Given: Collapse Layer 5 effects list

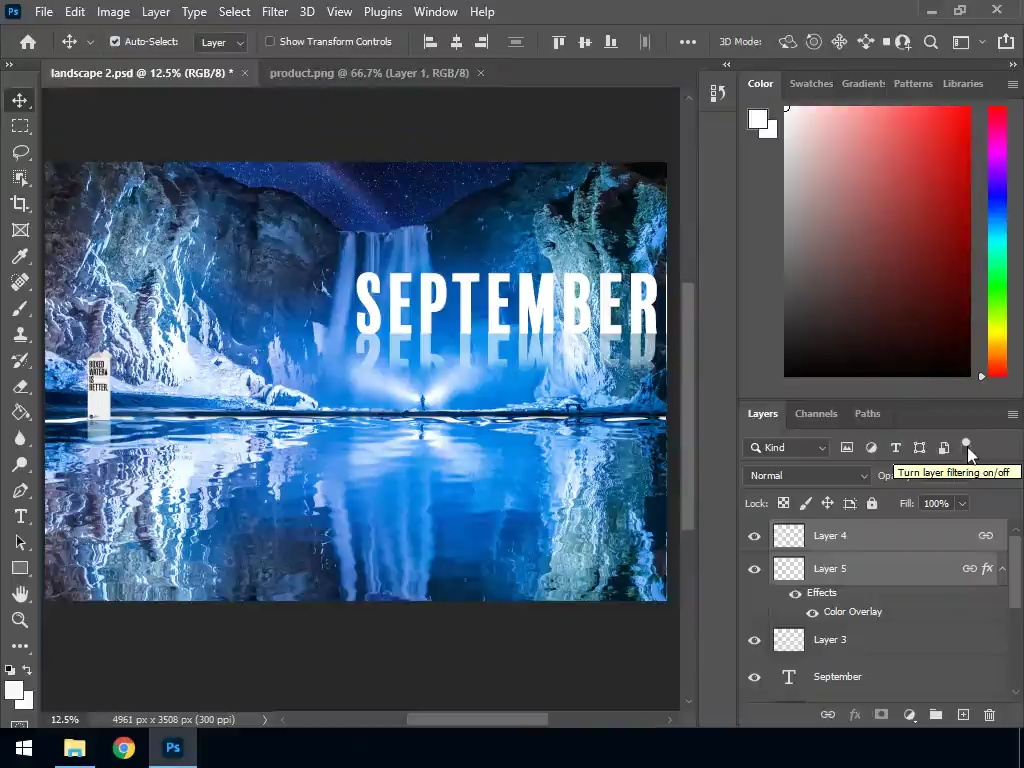Looking at the screenshot, I should pyautogui.click(x=1002, y=569).
